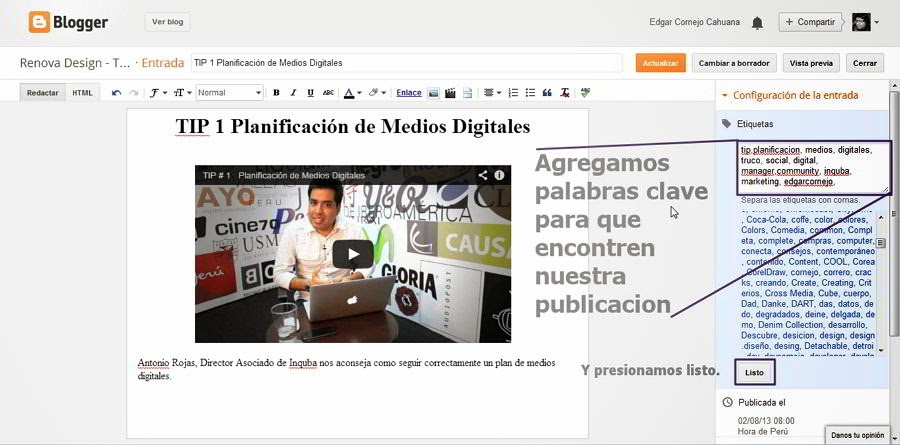
Task: Open the font family dropdown
Action: click(158, 92)
